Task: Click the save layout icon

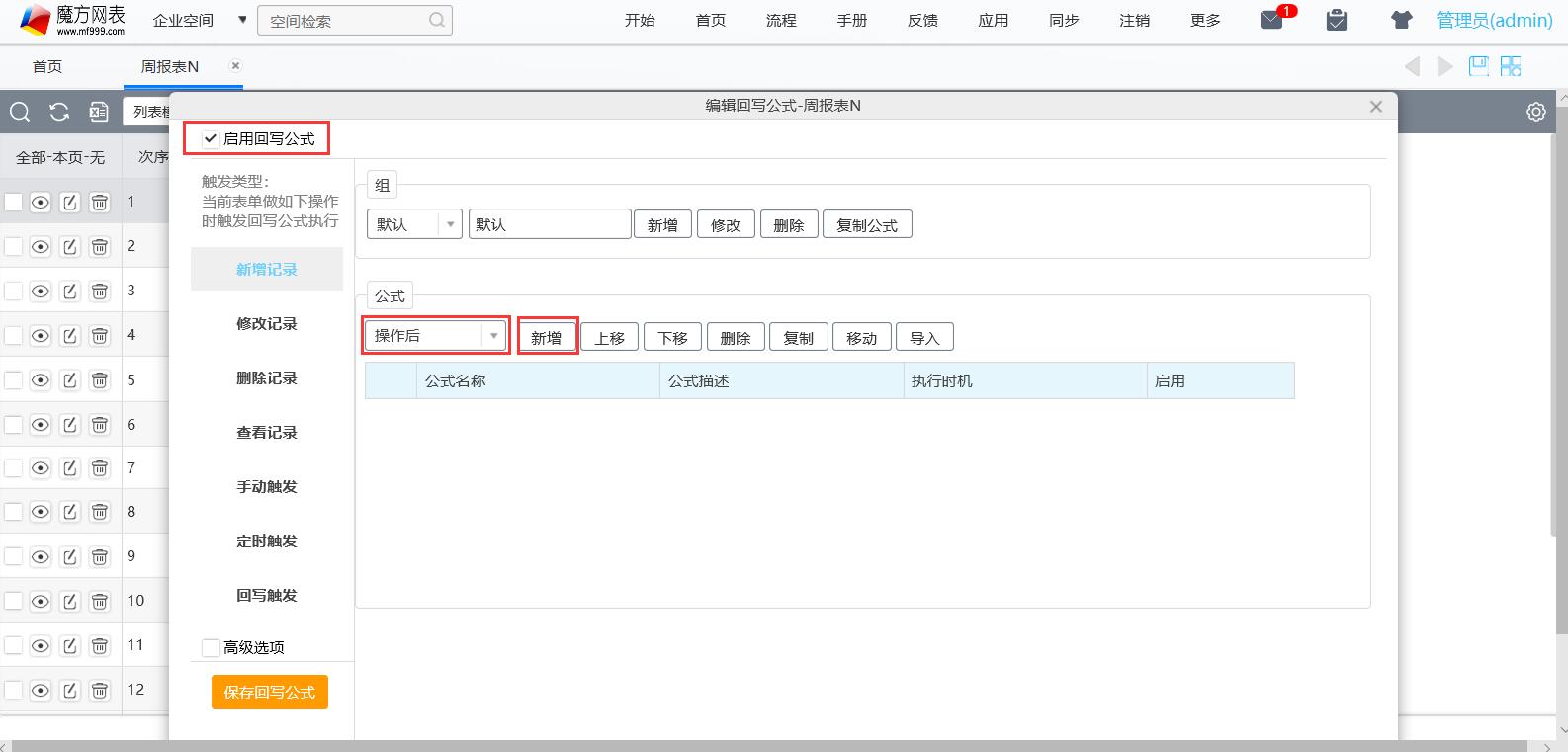Action: click(x=1479, y=66)
